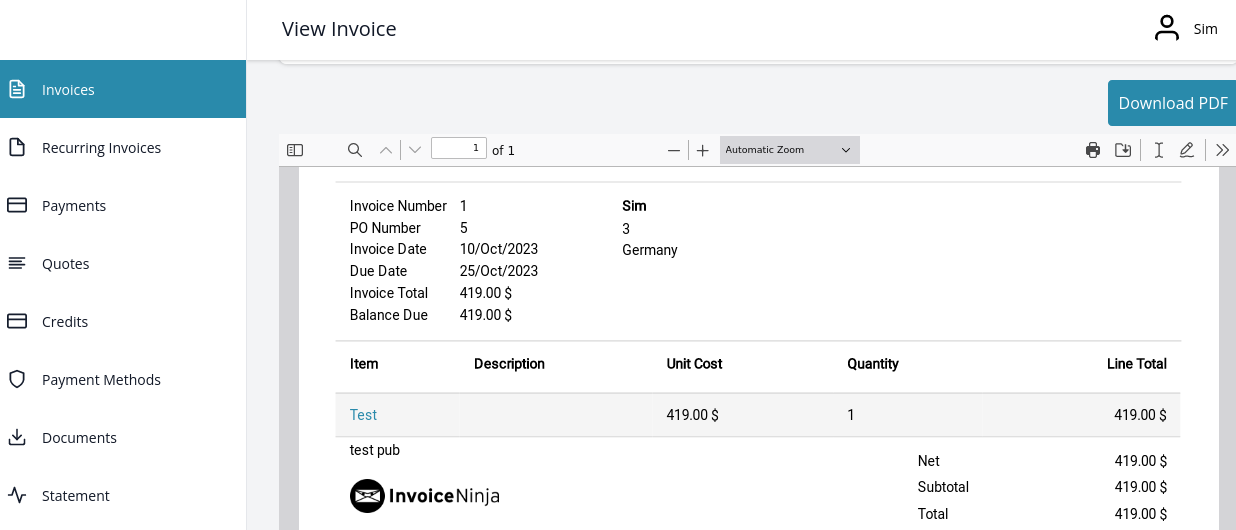1236x530 pixels.
Task: Go to previous PDF page arrow
Action: (x=386, y=150)
